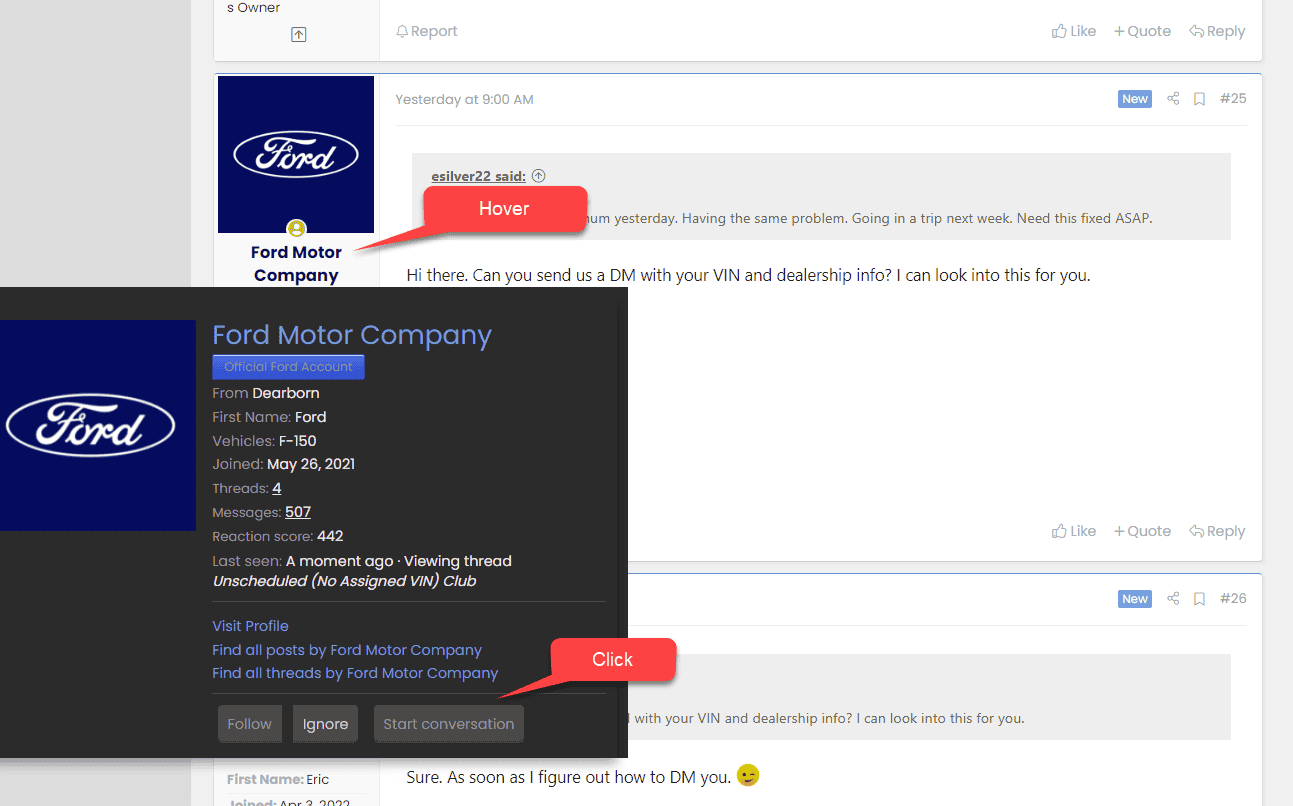
Task: Like post #25 from Ford Motor Company
Action: point(1074,531)
